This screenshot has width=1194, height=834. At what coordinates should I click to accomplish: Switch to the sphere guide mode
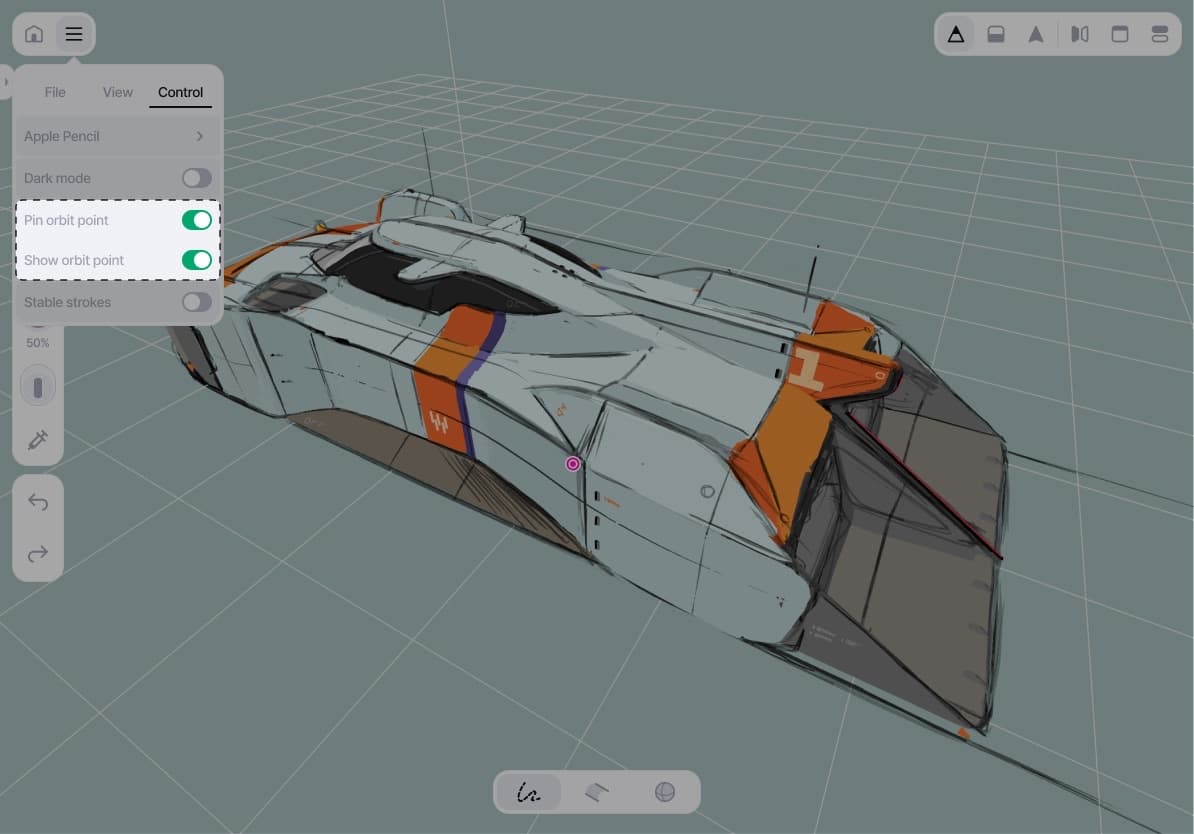665,792
